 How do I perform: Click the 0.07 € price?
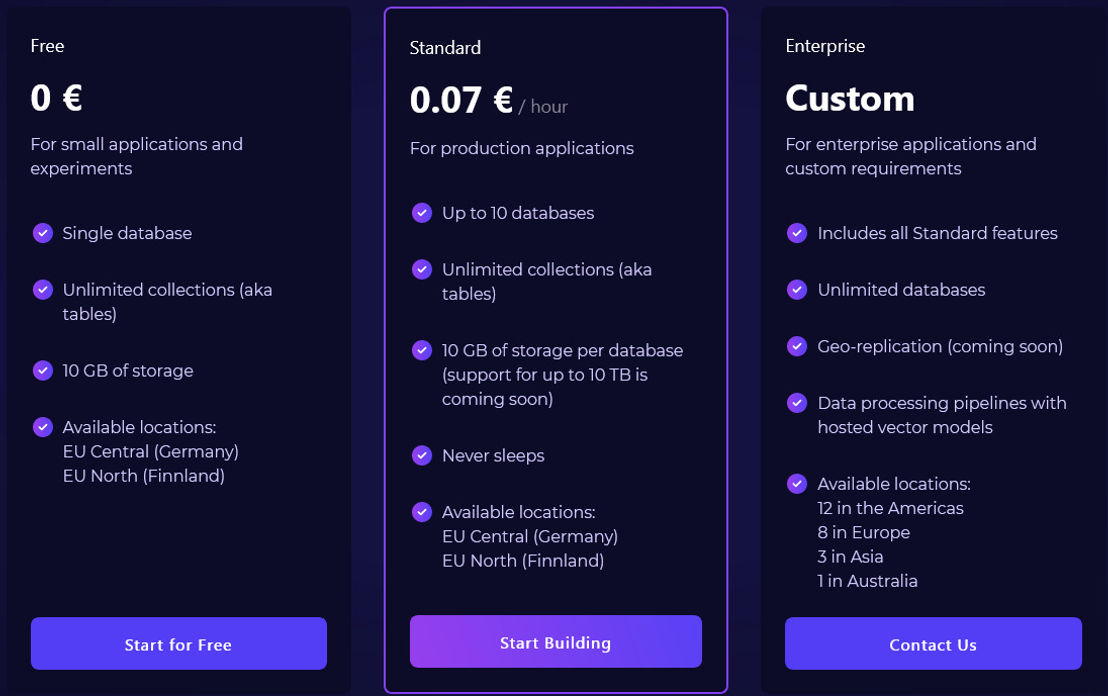click(461, 100)
